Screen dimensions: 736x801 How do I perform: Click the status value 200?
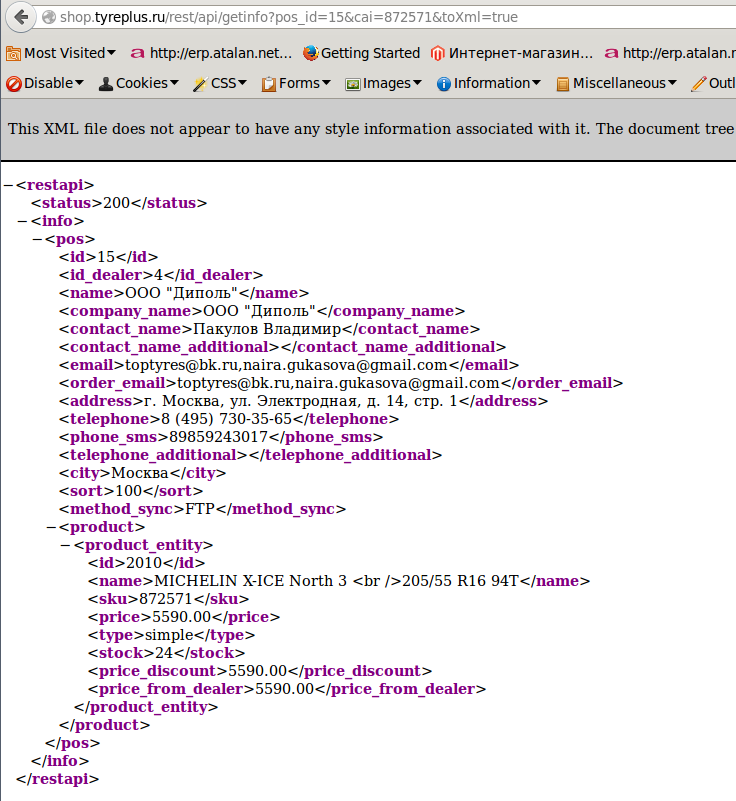click(116, 203)
